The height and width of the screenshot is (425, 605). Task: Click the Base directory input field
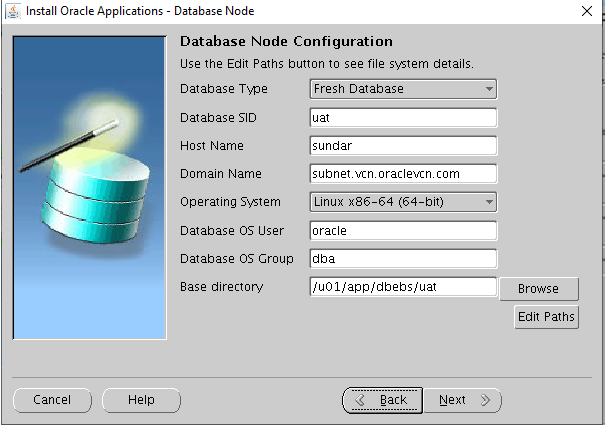point(403,287)
